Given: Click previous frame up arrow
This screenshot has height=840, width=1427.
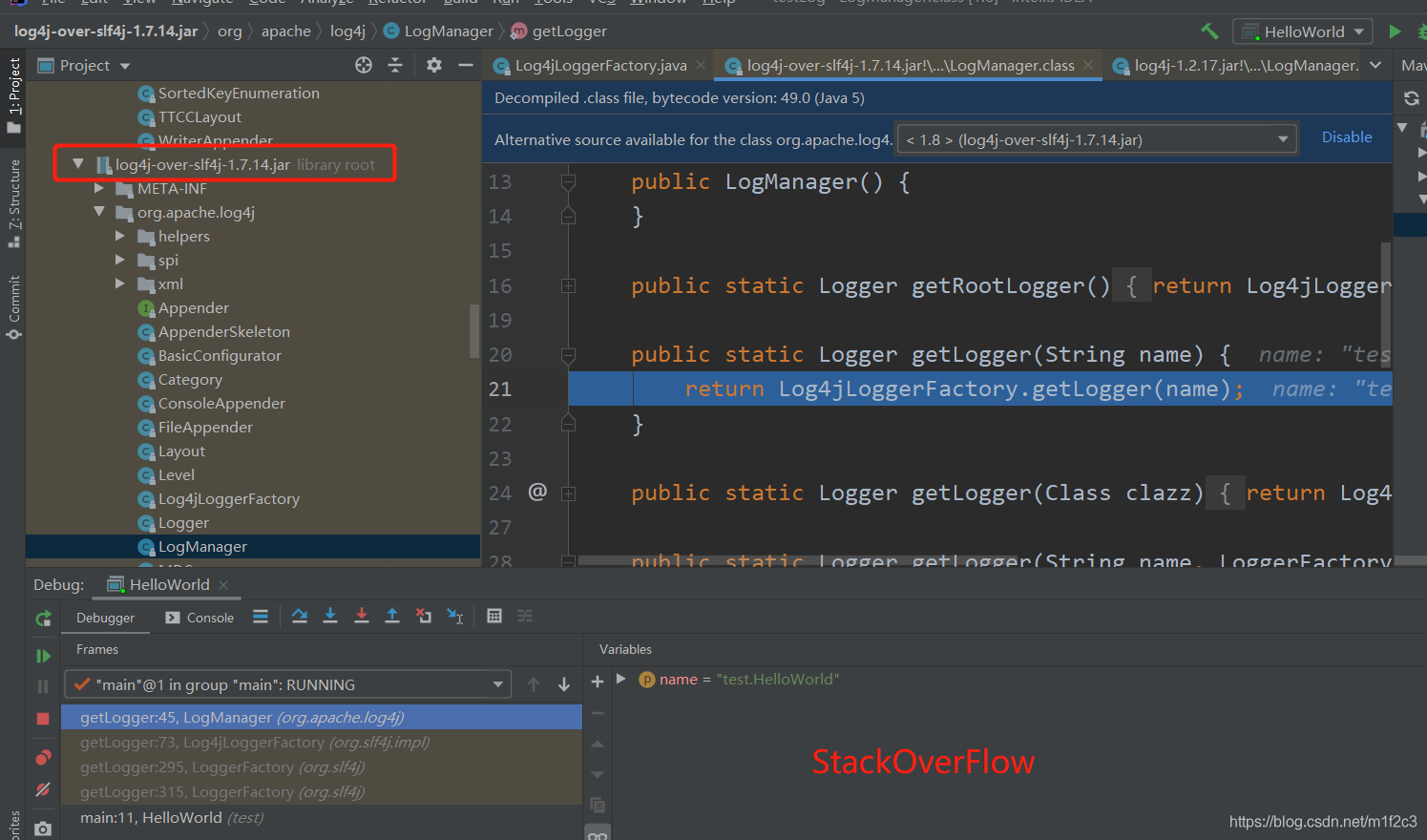Looking at the screenshot, I should 534,684.
